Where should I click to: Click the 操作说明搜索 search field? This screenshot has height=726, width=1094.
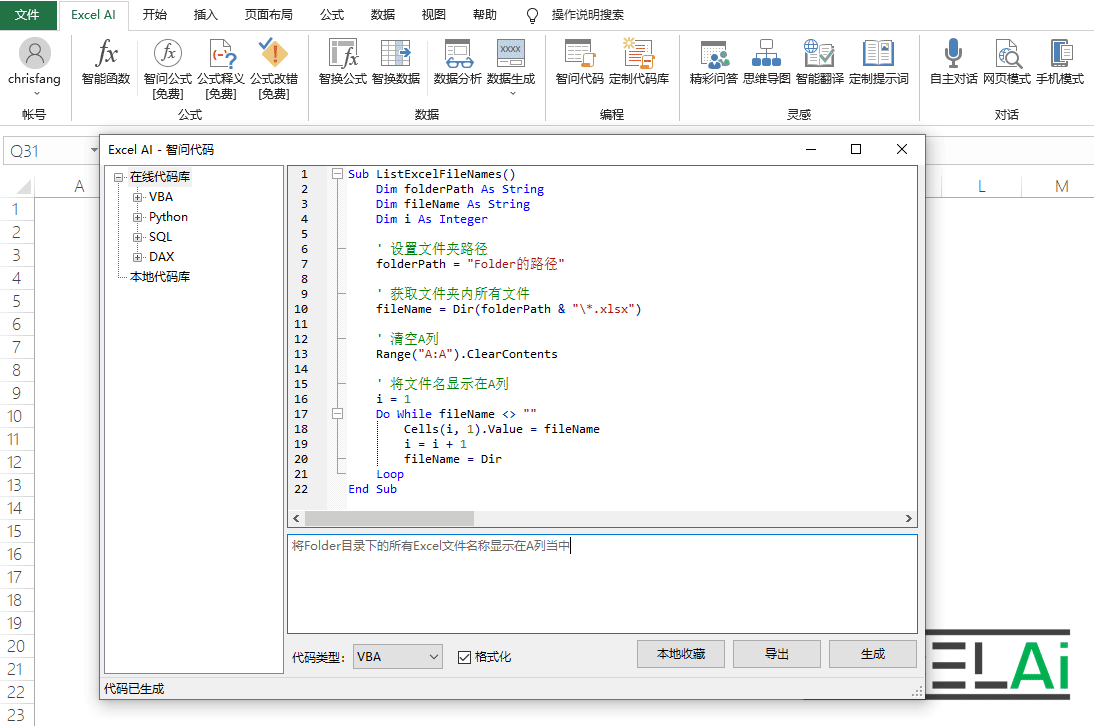click(587, 15)
